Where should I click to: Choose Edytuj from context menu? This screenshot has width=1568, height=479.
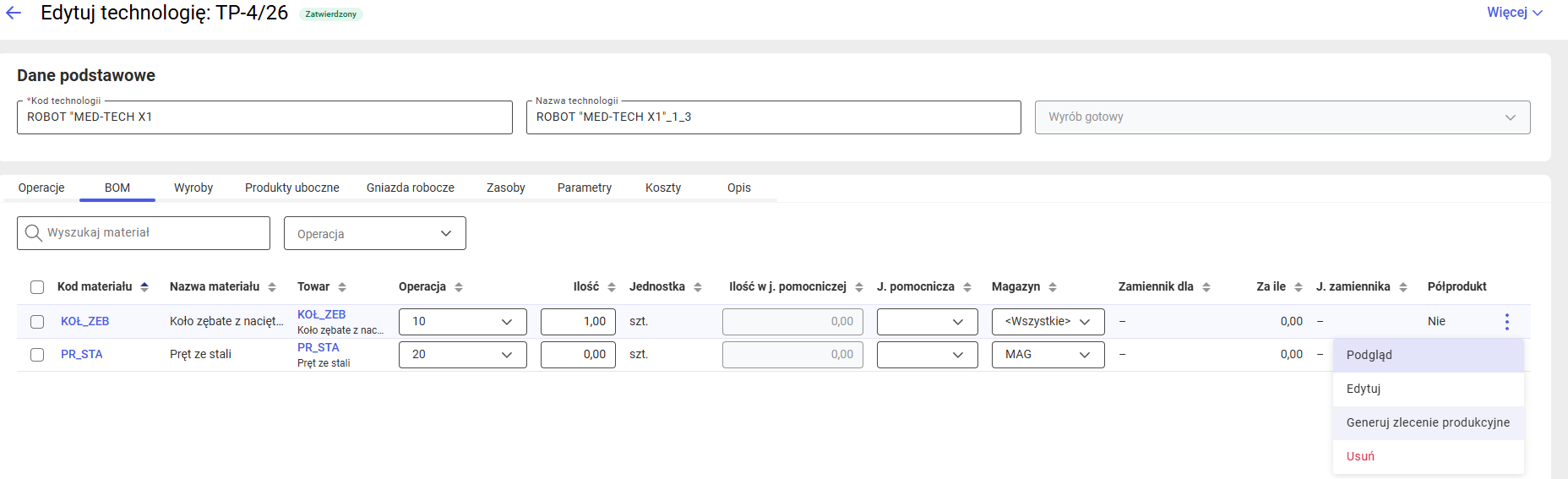click(1429, 389)
